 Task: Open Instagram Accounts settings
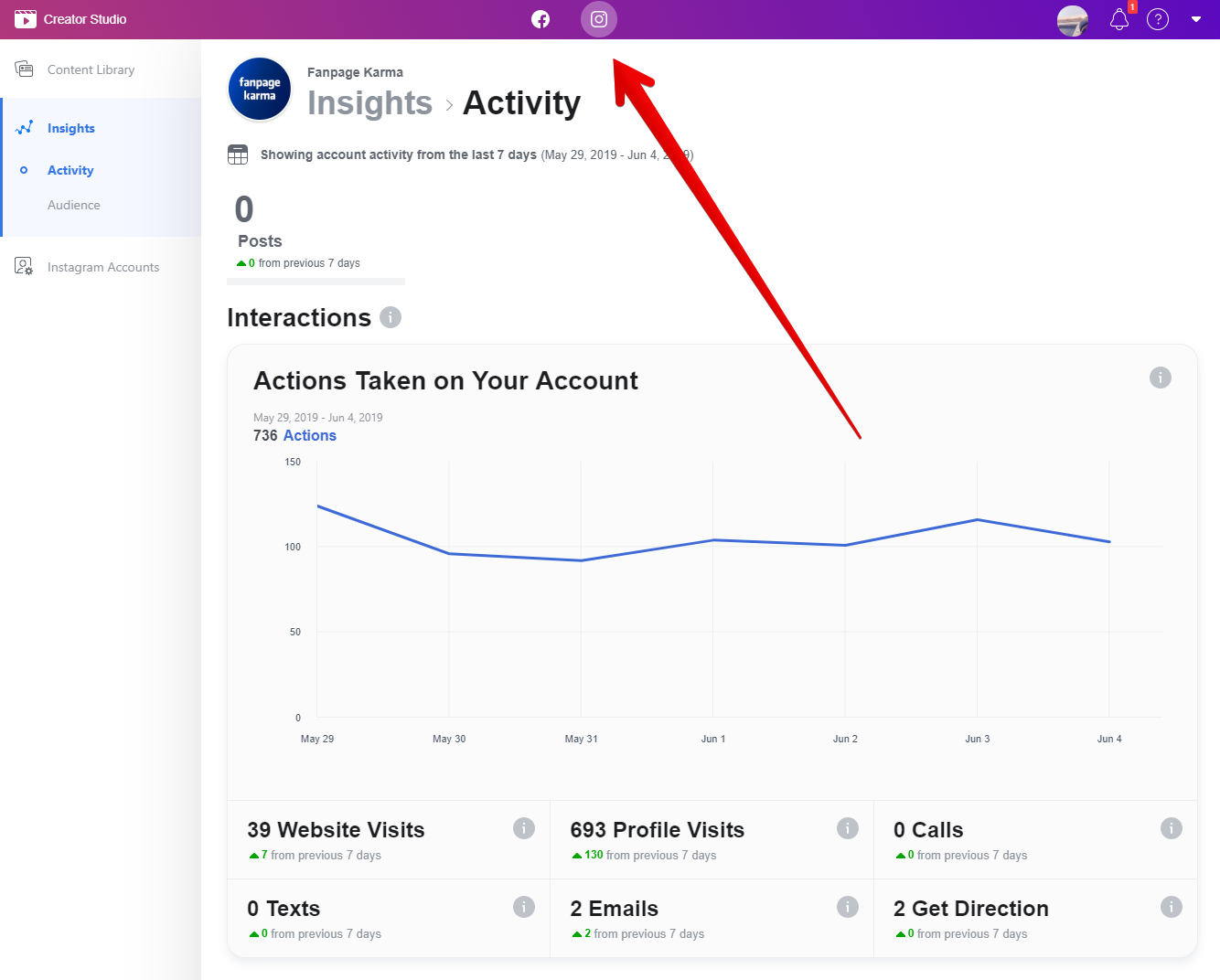point(102,267)
